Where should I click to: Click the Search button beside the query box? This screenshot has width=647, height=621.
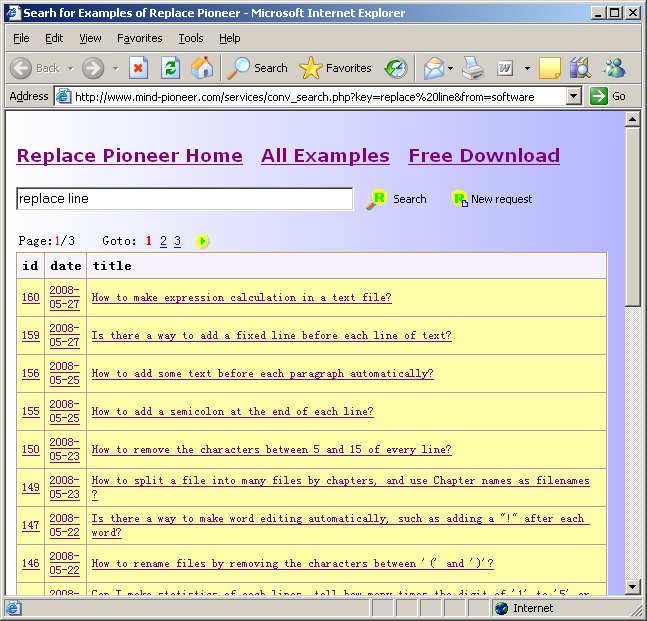(x=397, y=199)
